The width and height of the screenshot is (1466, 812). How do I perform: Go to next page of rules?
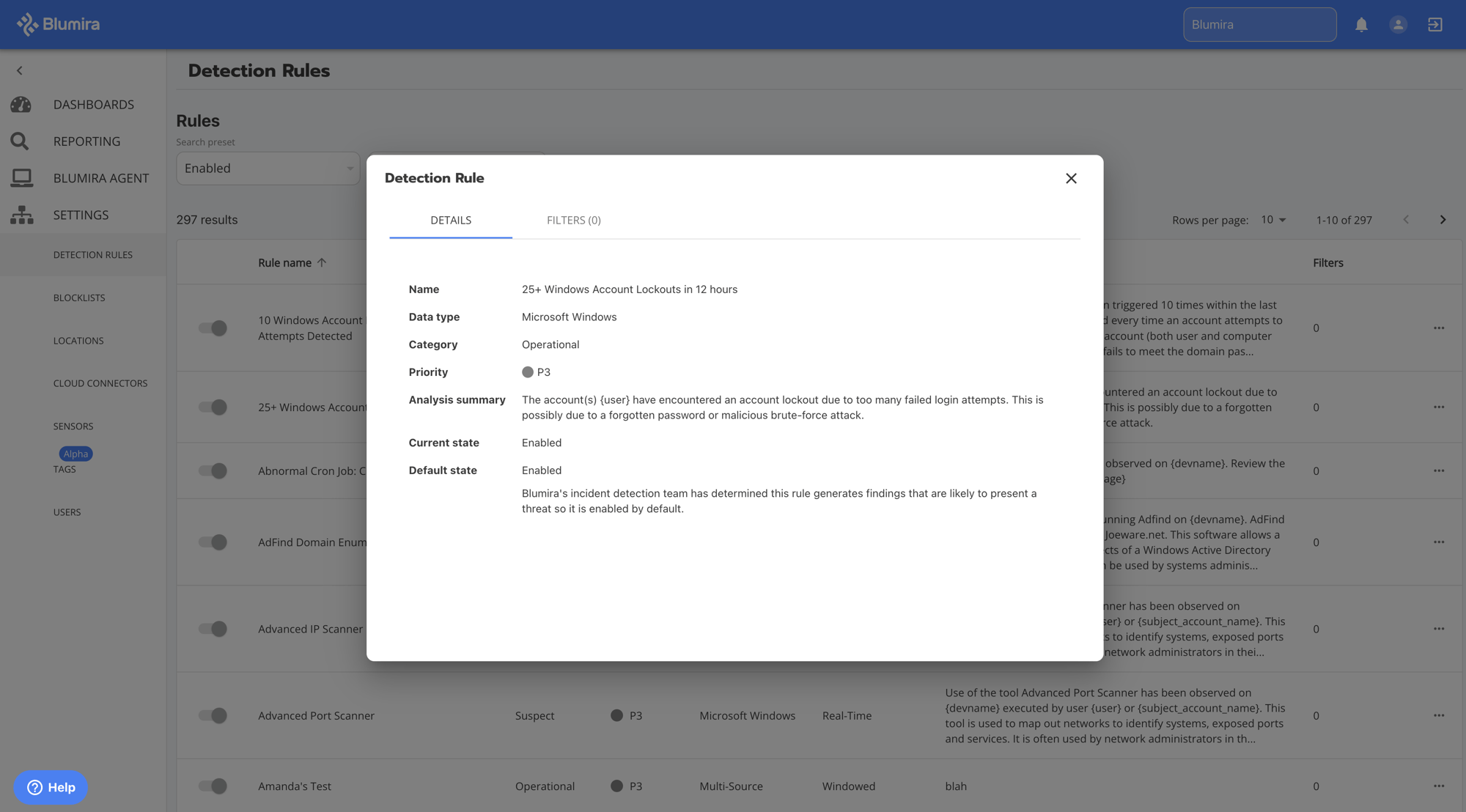coord(1443,220)
